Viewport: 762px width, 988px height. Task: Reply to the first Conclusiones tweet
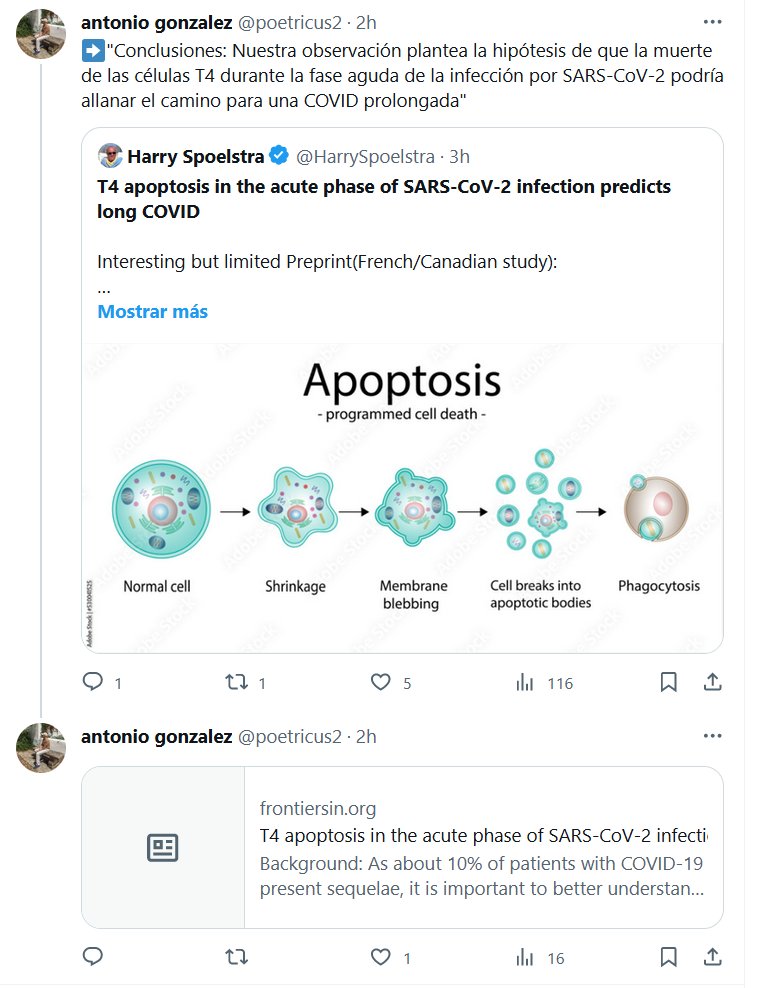93,682
